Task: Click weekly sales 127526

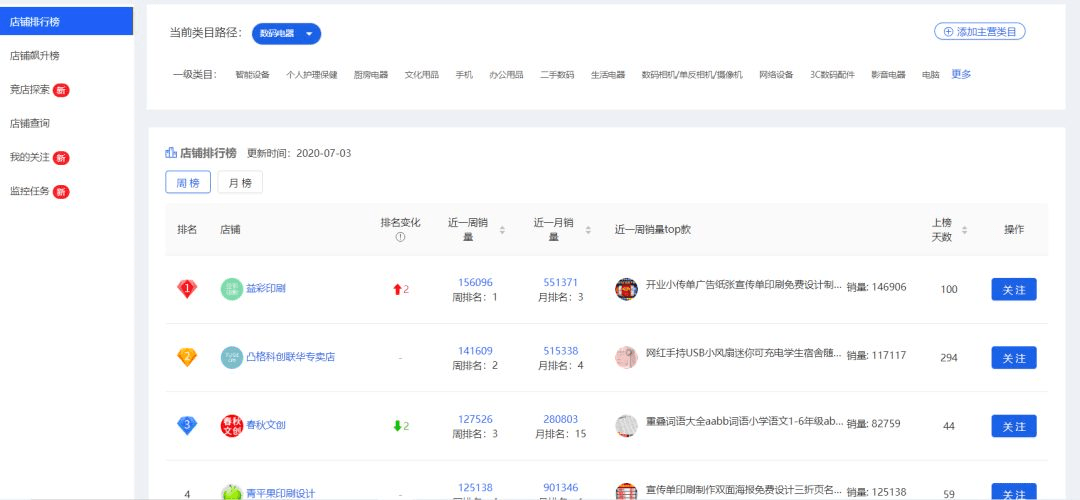Action: (475, 419)
